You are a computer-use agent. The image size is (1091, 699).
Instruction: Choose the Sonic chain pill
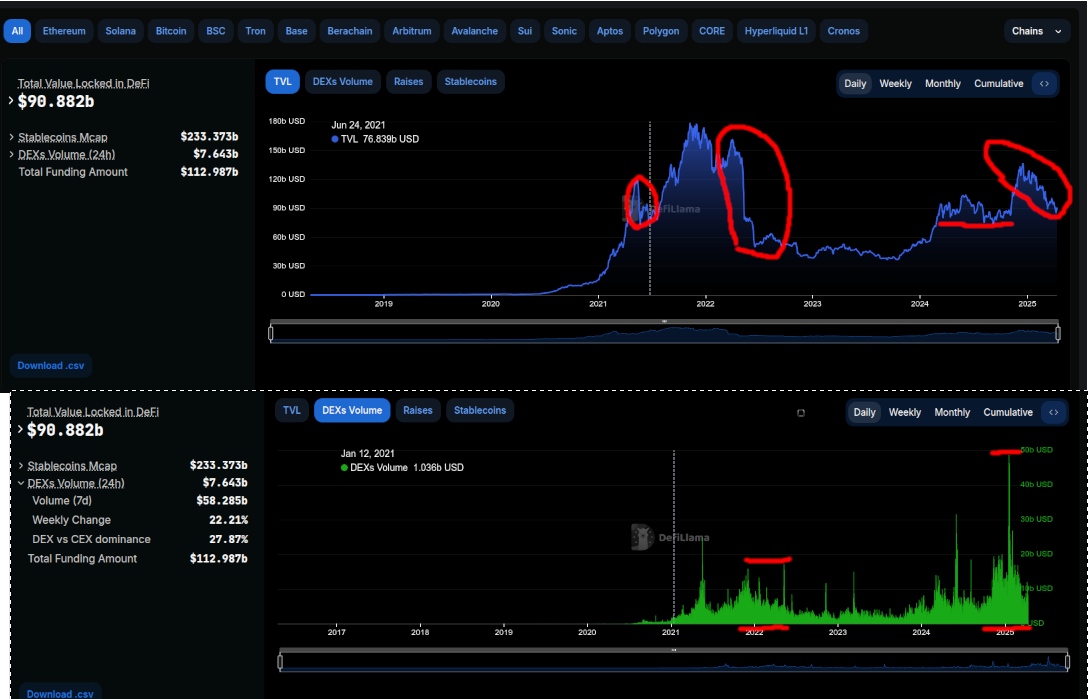coord(564,31)
